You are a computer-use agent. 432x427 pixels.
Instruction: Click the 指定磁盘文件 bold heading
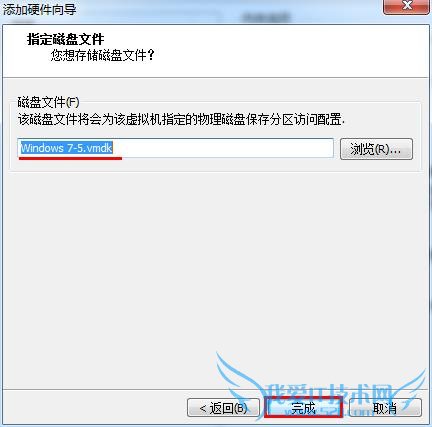coord(66,39)
